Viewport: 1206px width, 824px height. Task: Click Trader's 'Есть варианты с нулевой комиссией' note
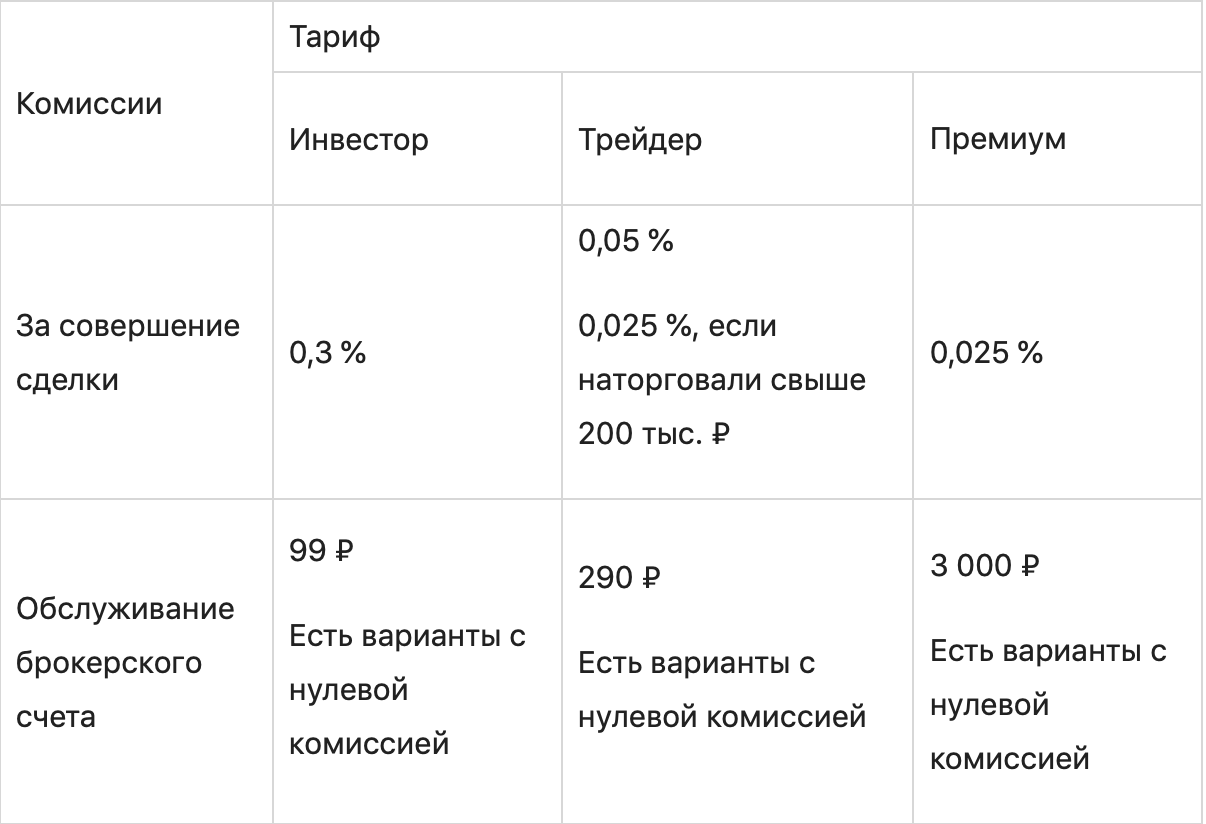coord(722,689)
